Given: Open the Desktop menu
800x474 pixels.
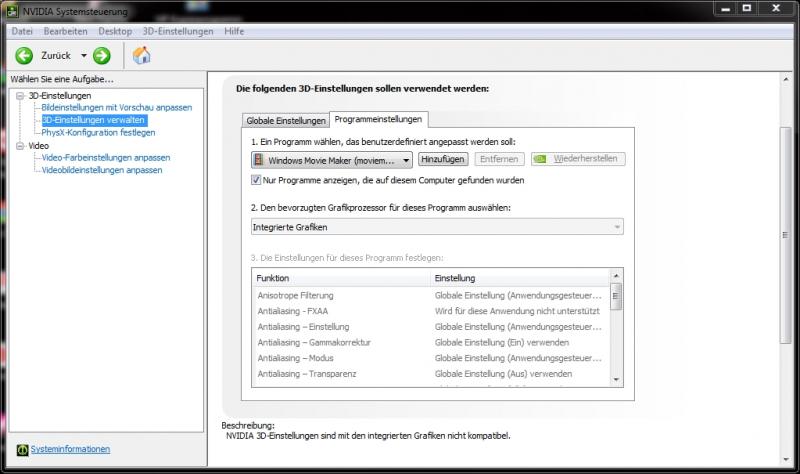Looking at the screenshot, I should pyautogui.click(x=115, y=31).
